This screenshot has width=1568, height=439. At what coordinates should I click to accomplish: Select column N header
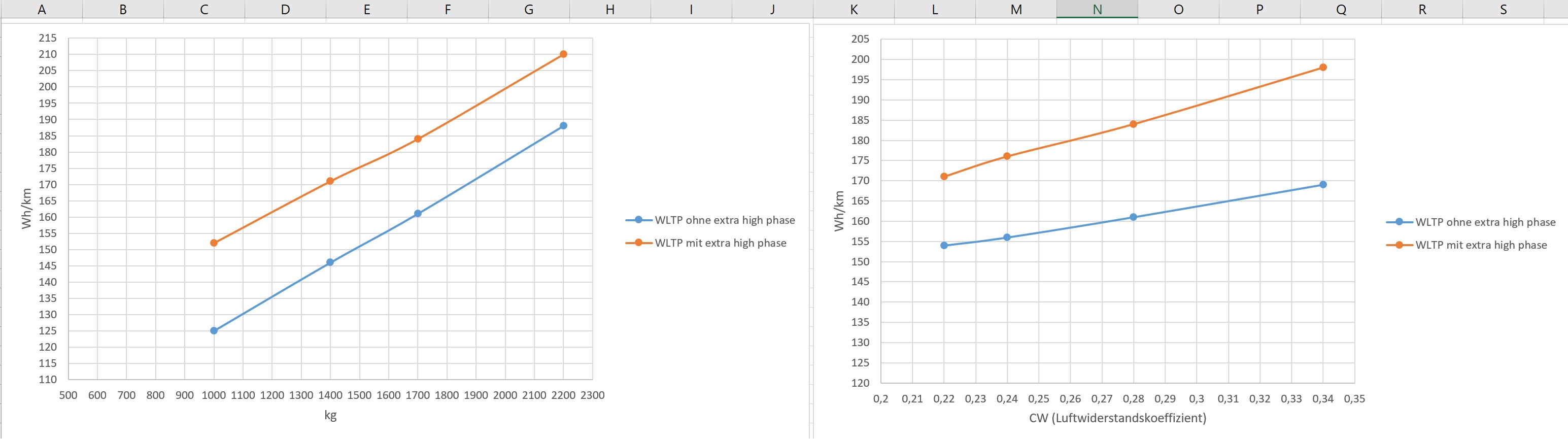(x=1097, y=9)
